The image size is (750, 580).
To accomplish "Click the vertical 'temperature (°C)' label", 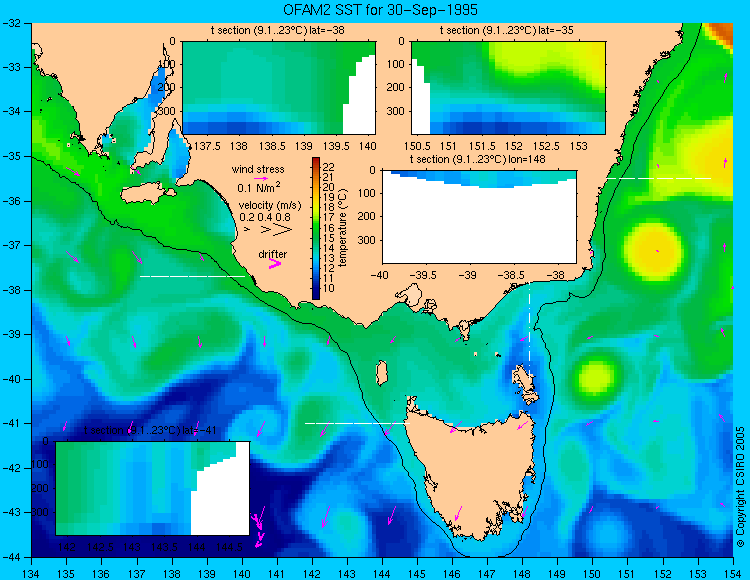I will pyautogui.click(x=342, y=228).
